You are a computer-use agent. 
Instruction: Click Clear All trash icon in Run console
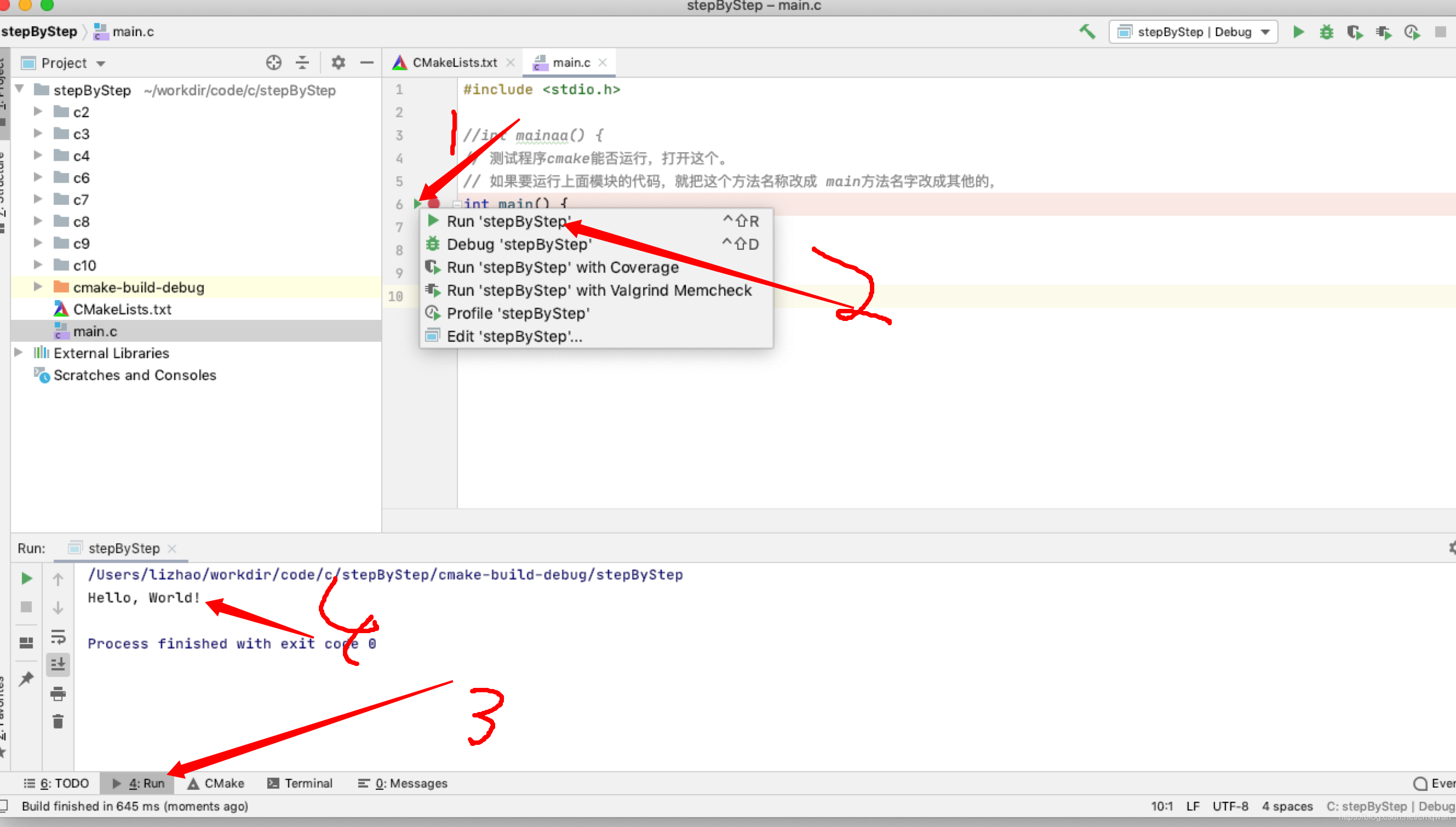click(x=58, y=721)
